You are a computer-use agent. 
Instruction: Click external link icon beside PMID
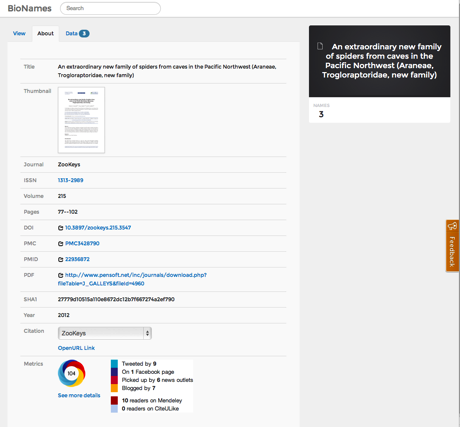[60, 259]
